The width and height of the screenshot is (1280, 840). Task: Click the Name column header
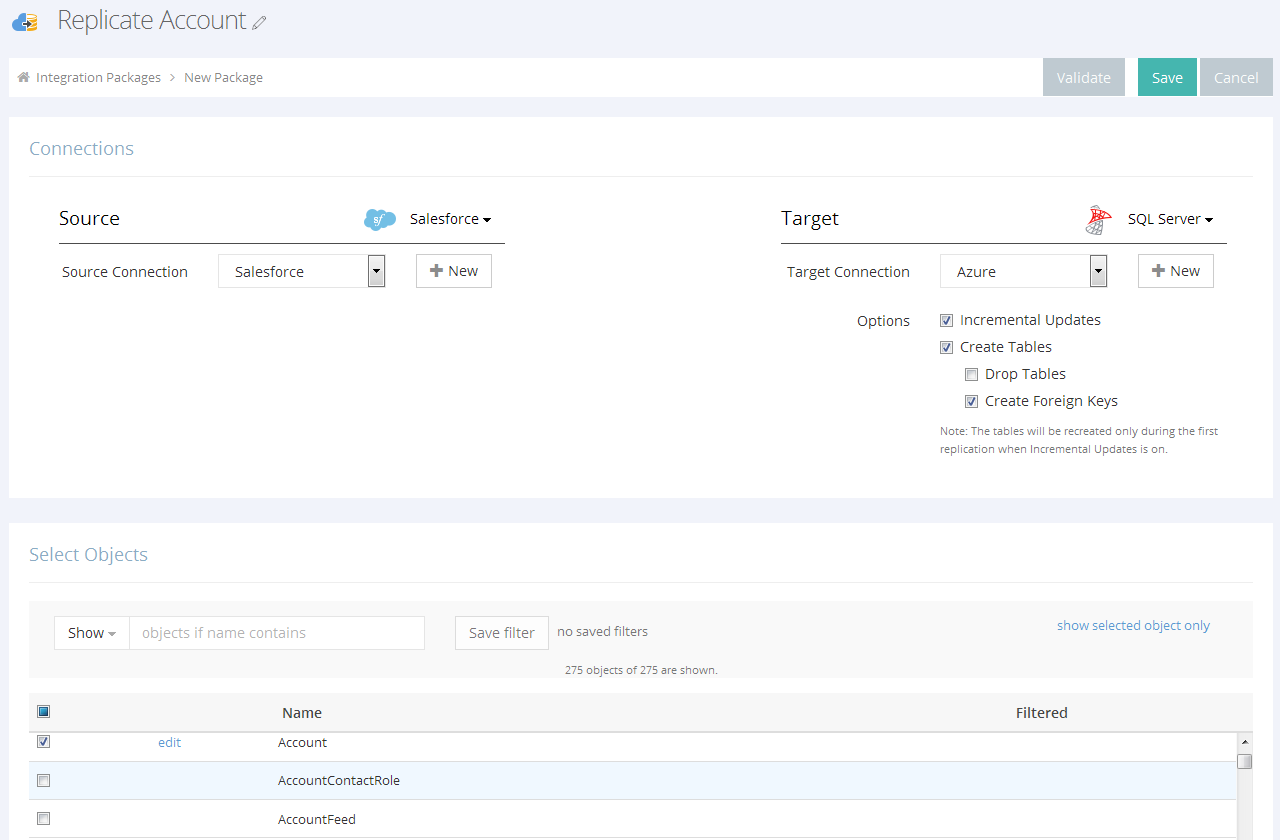click(x=302, y=713)
